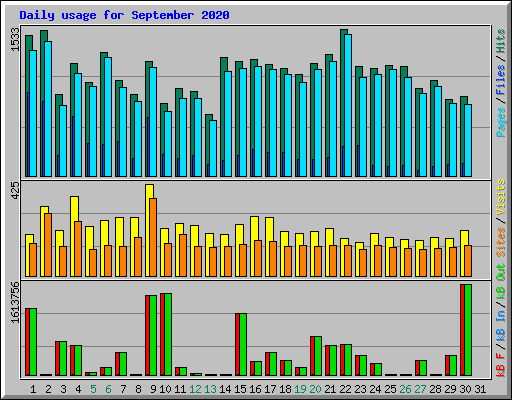Click the 'Daily usage for September 2020' title
The image size is (512, 400).
click(x=124, y=15)
